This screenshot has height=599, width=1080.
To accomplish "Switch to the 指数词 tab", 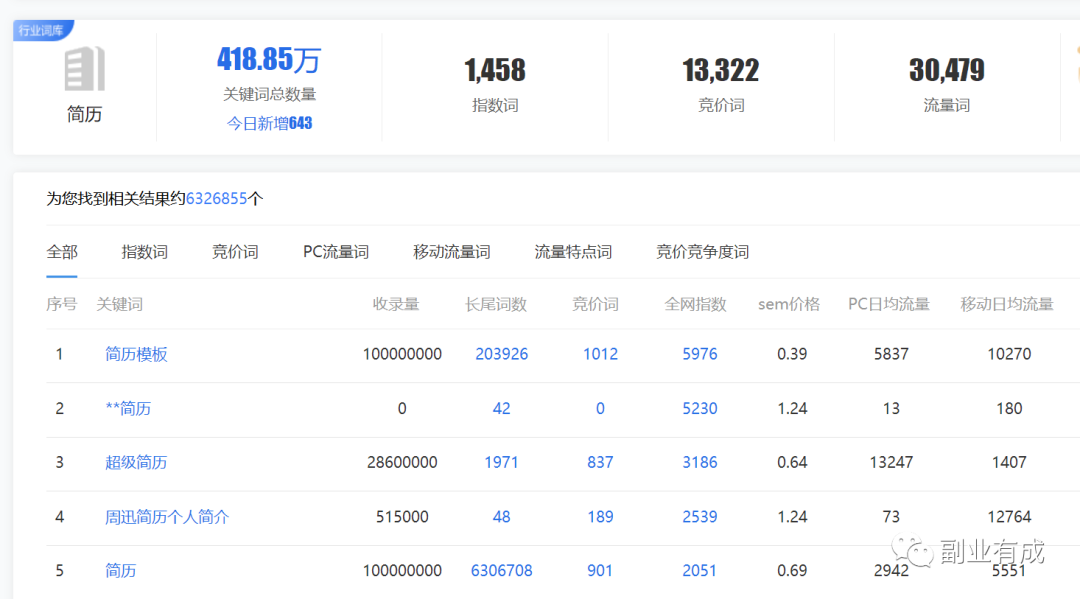I will (145, 252).
